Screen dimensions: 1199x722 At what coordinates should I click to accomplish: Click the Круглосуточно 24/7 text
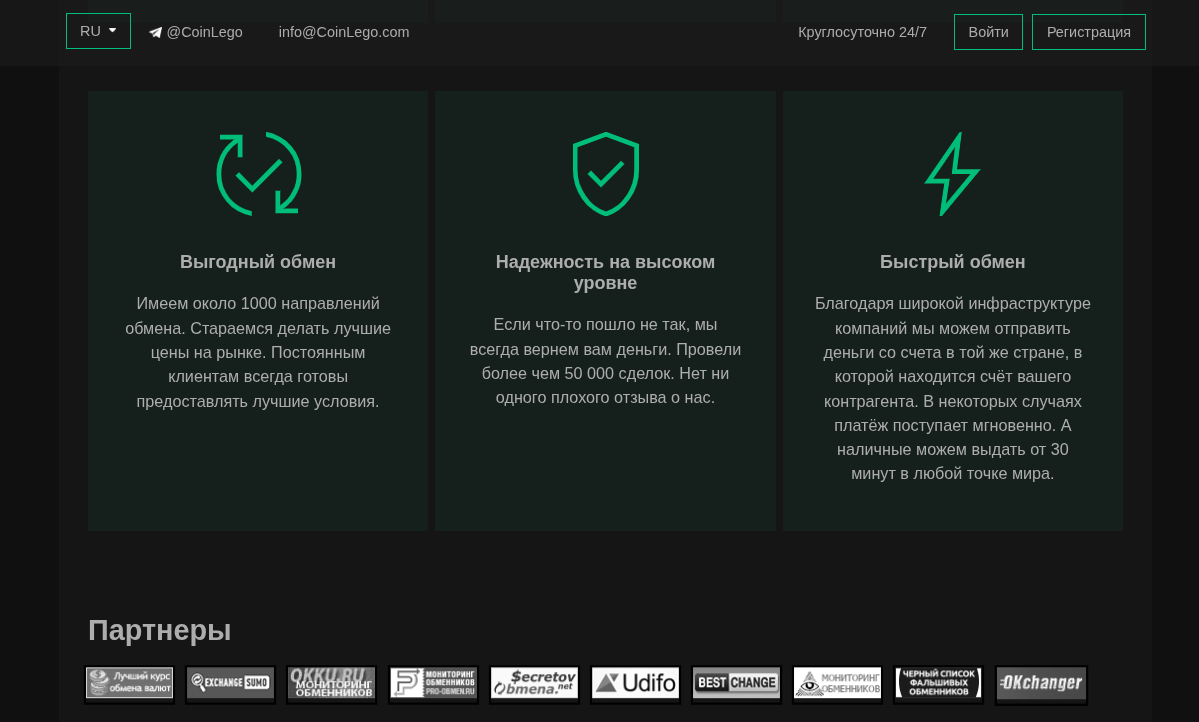[862, 32]
